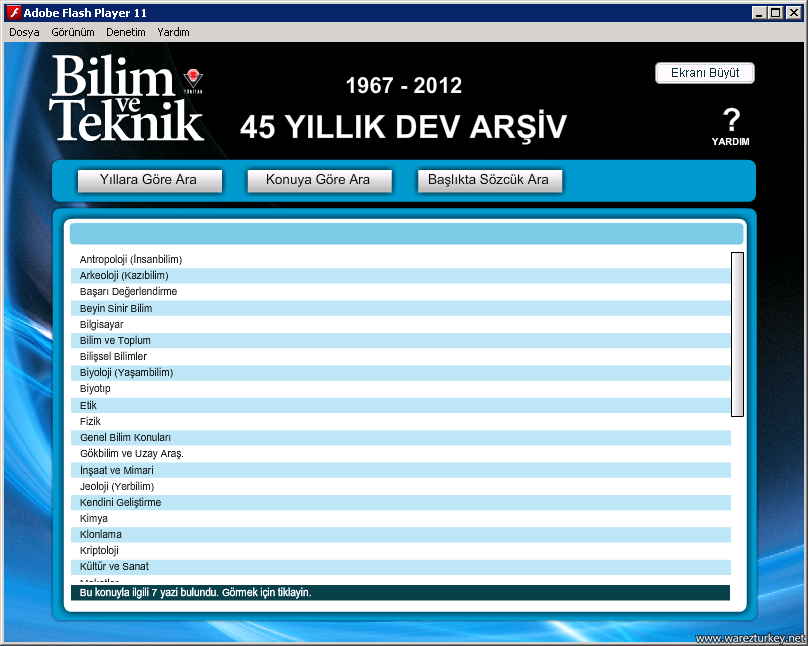Select Bilişsel Bilimler topic

pos(401,356)
